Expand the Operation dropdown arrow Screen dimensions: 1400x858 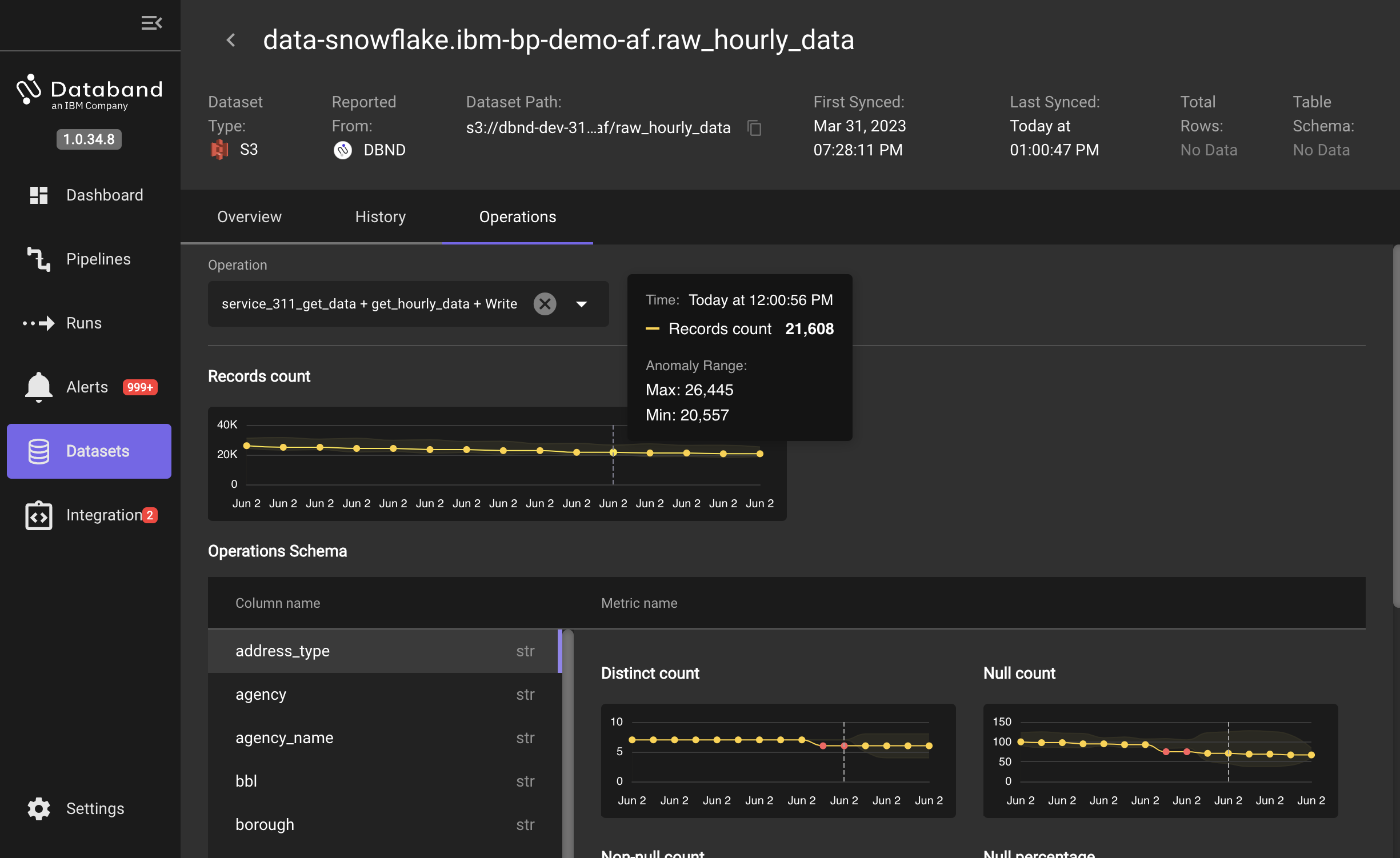582,304
